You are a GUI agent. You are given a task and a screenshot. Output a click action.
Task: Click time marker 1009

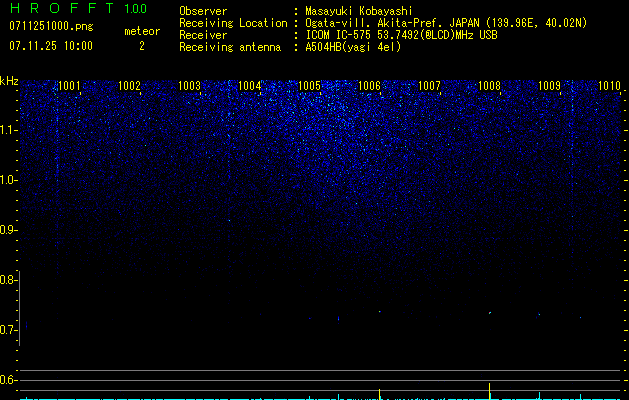549,86
